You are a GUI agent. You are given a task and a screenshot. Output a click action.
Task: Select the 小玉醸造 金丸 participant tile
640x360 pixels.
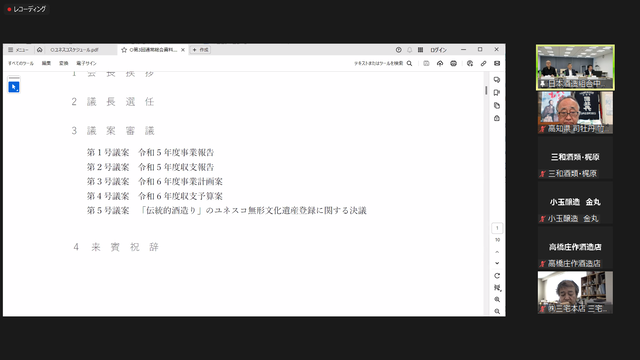click(x=575, y=202)
